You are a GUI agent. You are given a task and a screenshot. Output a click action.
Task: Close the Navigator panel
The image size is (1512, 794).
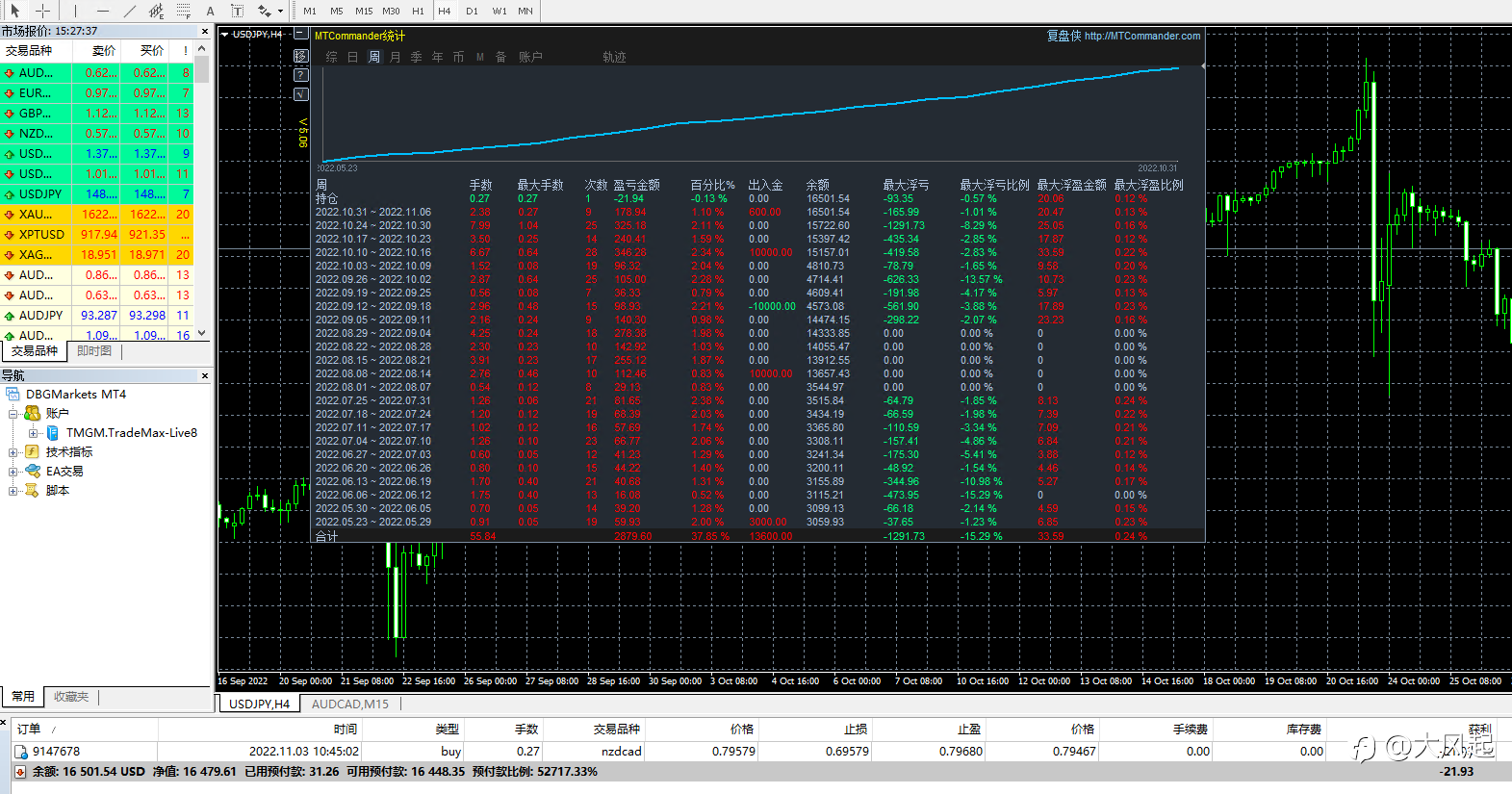[204, 375]
